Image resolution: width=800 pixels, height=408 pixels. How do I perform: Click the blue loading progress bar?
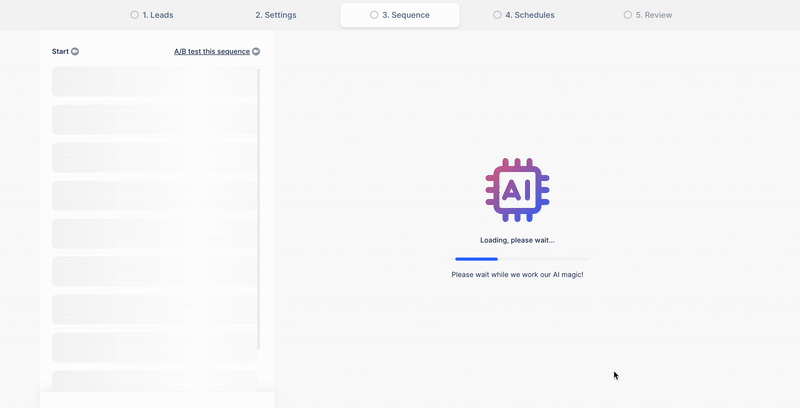pyautogui.click(x=477, y=259)
